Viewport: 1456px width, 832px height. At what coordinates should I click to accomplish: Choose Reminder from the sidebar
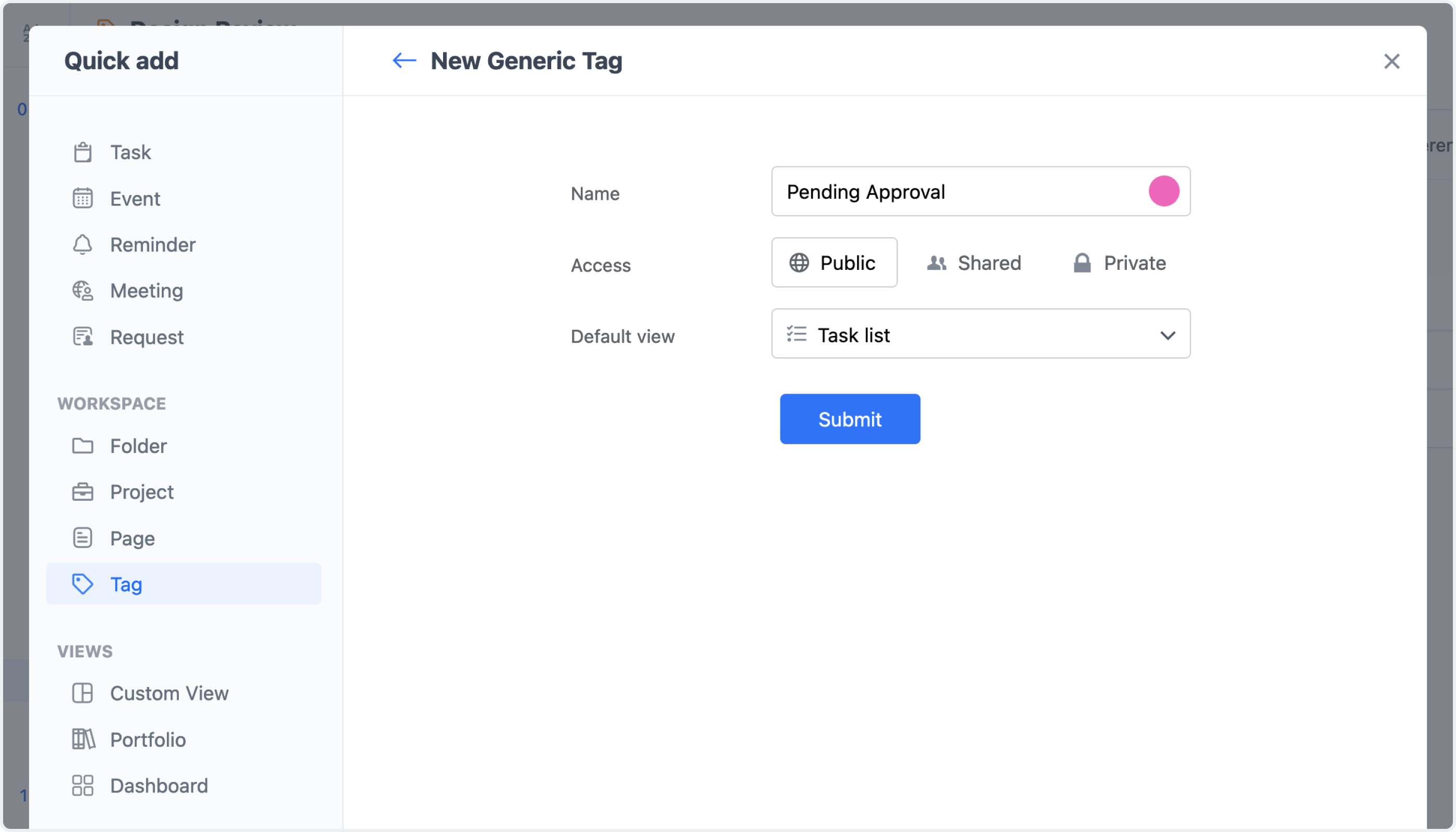click(x=184, y=244)
